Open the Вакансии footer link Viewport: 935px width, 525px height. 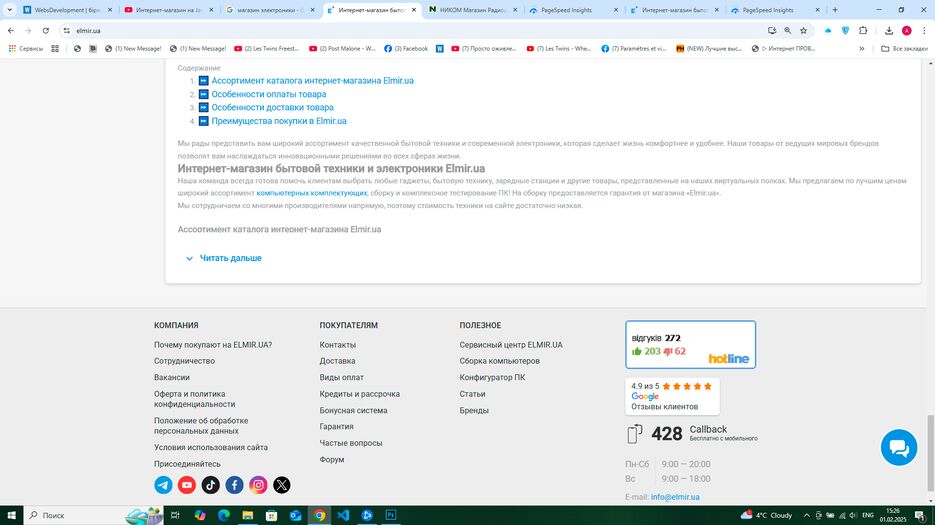172,378
